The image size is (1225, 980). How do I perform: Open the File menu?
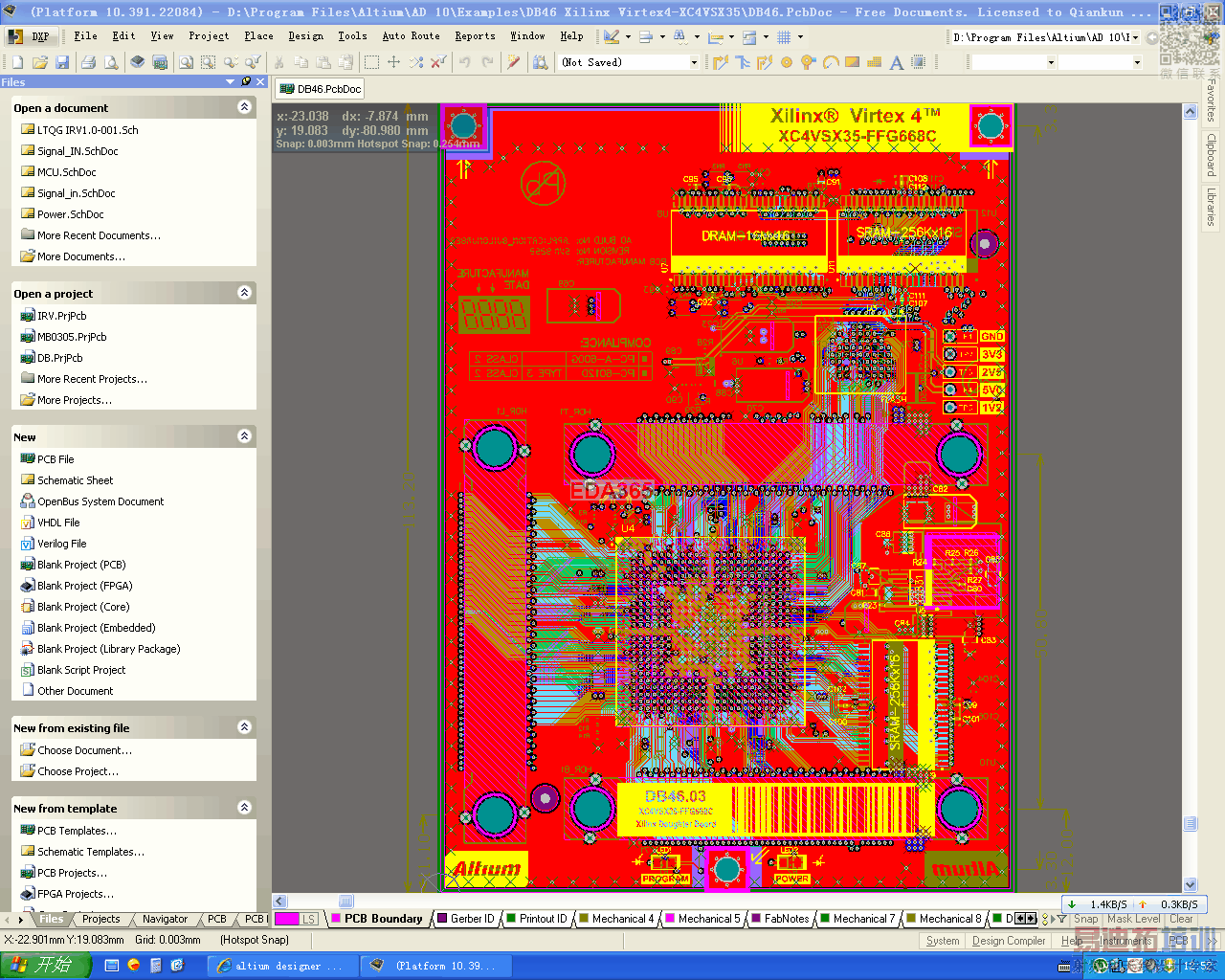tap(85, 36)
